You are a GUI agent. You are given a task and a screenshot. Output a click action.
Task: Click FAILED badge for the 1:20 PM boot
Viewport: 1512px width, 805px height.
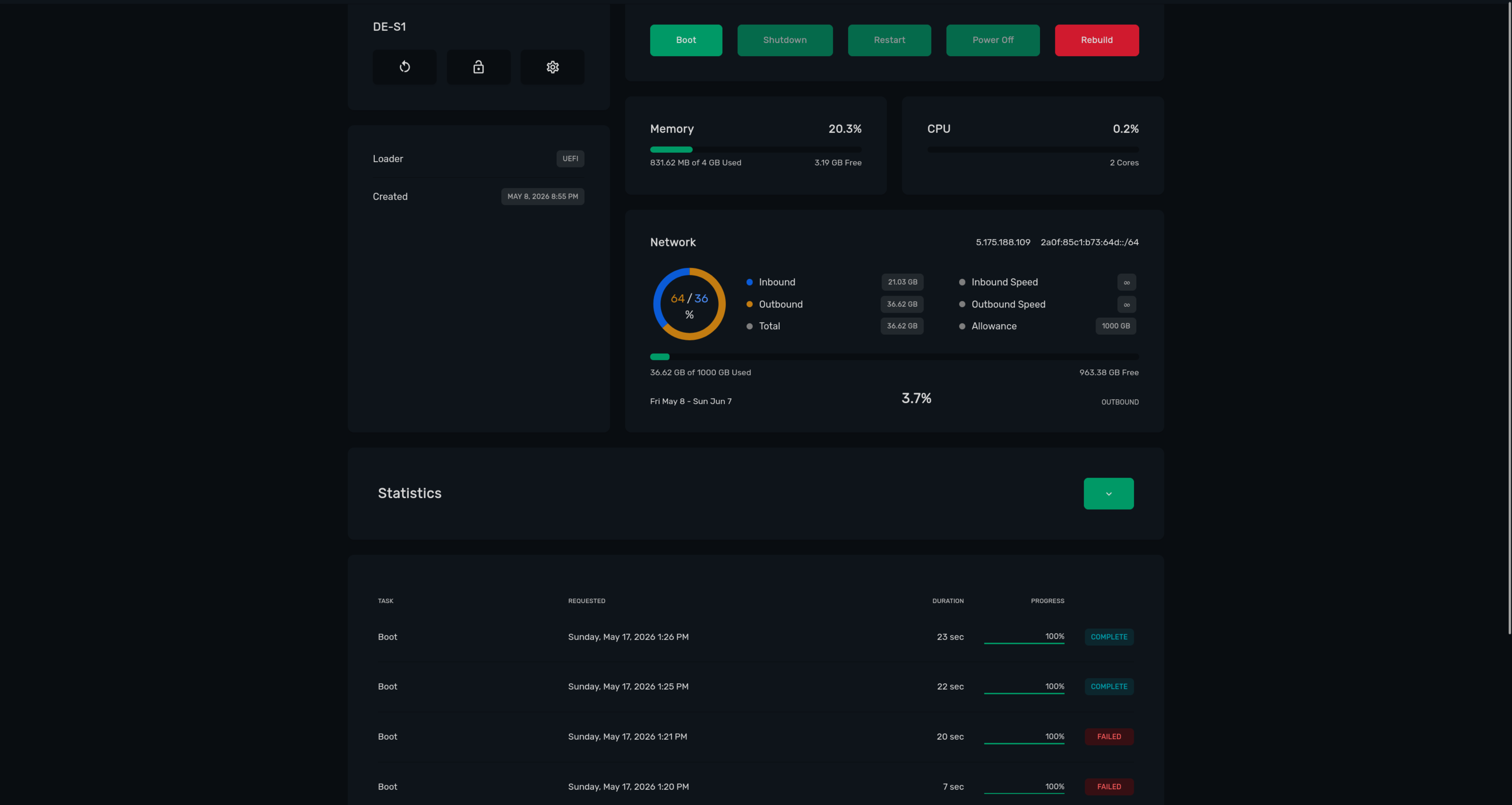1109,787
